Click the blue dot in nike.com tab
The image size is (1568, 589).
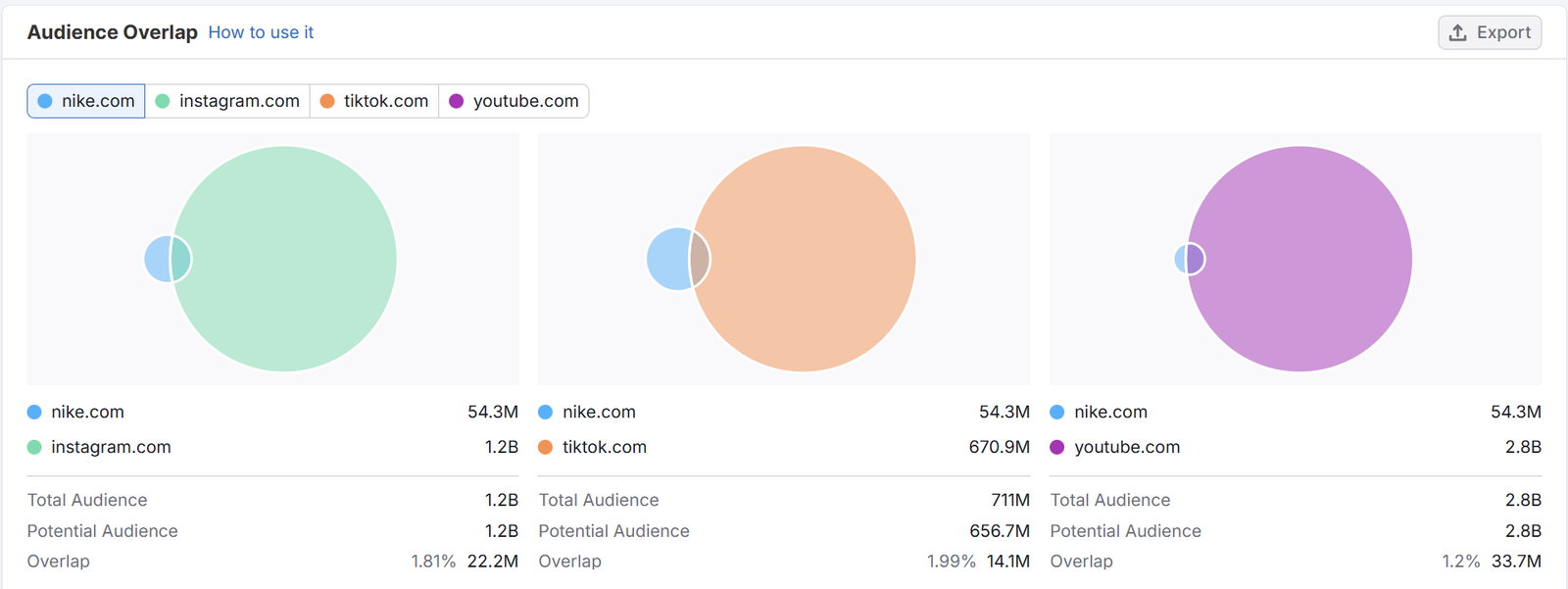pyautogui.click(x=45, y=101)
